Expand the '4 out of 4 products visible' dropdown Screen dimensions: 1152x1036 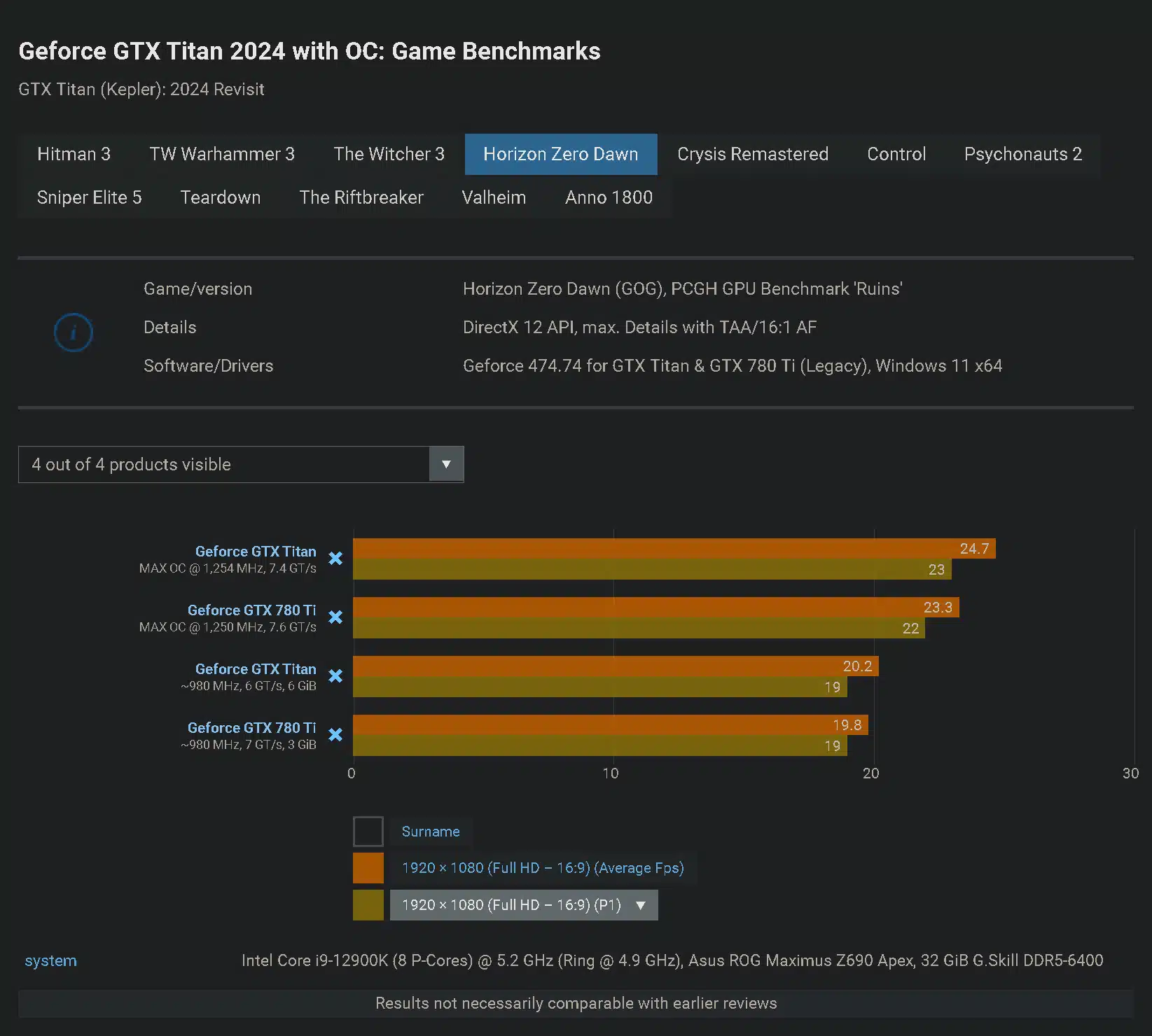pos(241,464)
